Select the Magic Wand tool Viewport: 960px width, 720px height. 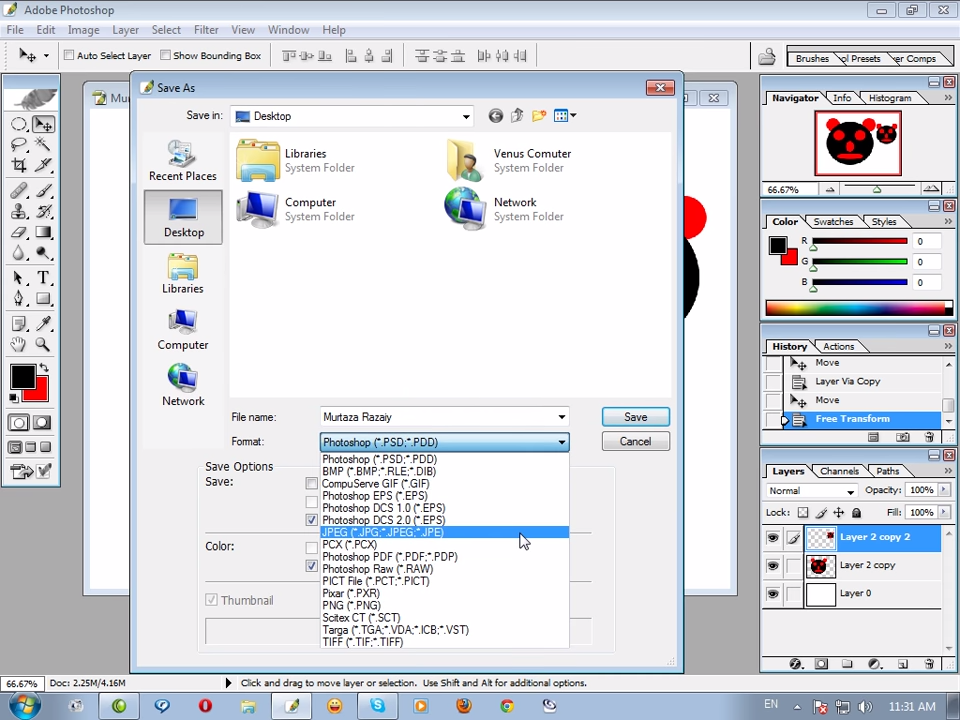43,144
